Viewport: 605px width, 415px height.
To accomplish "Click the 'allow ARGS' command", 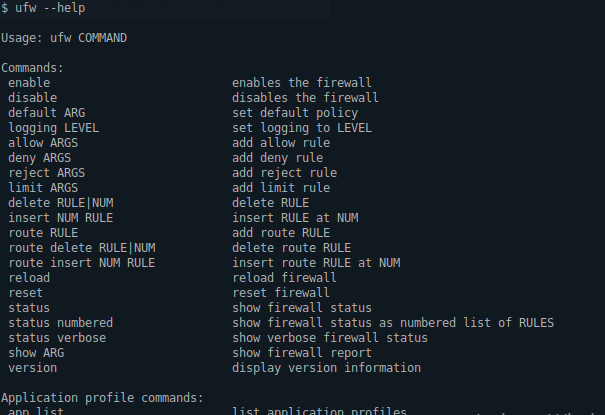I will click(43, 143).
